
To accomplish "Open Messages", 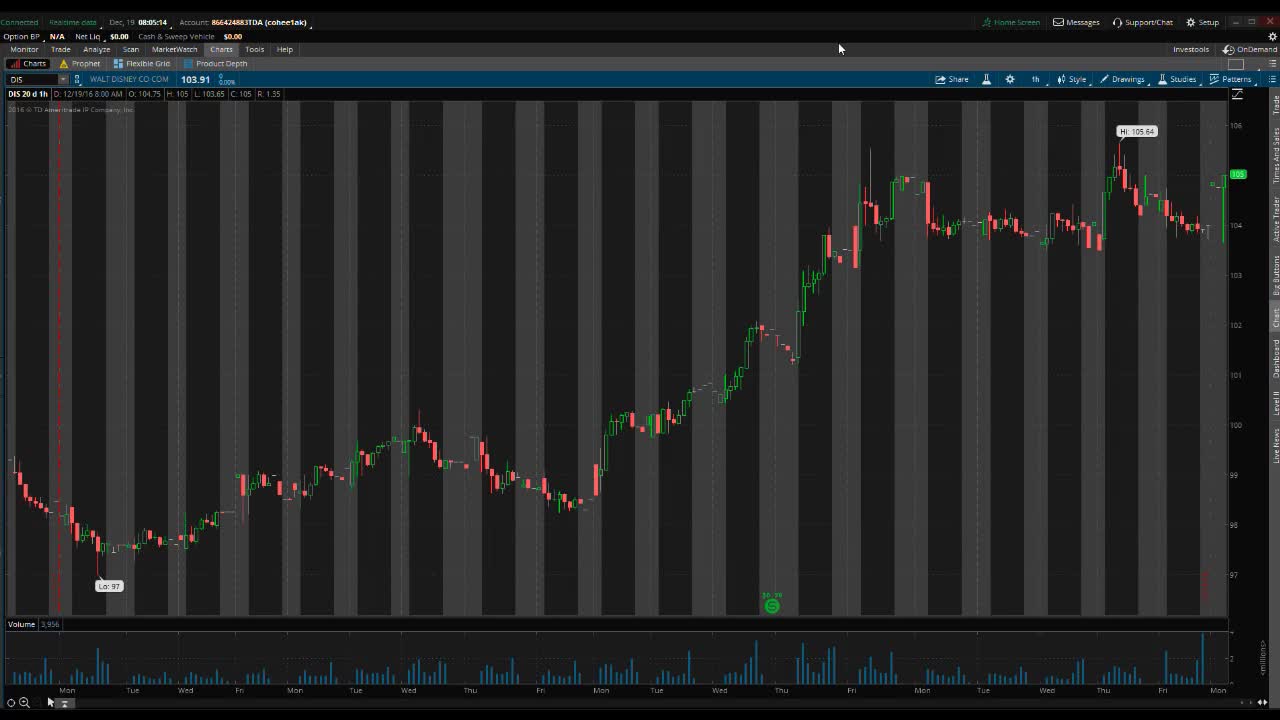I will coord(1076,22).
